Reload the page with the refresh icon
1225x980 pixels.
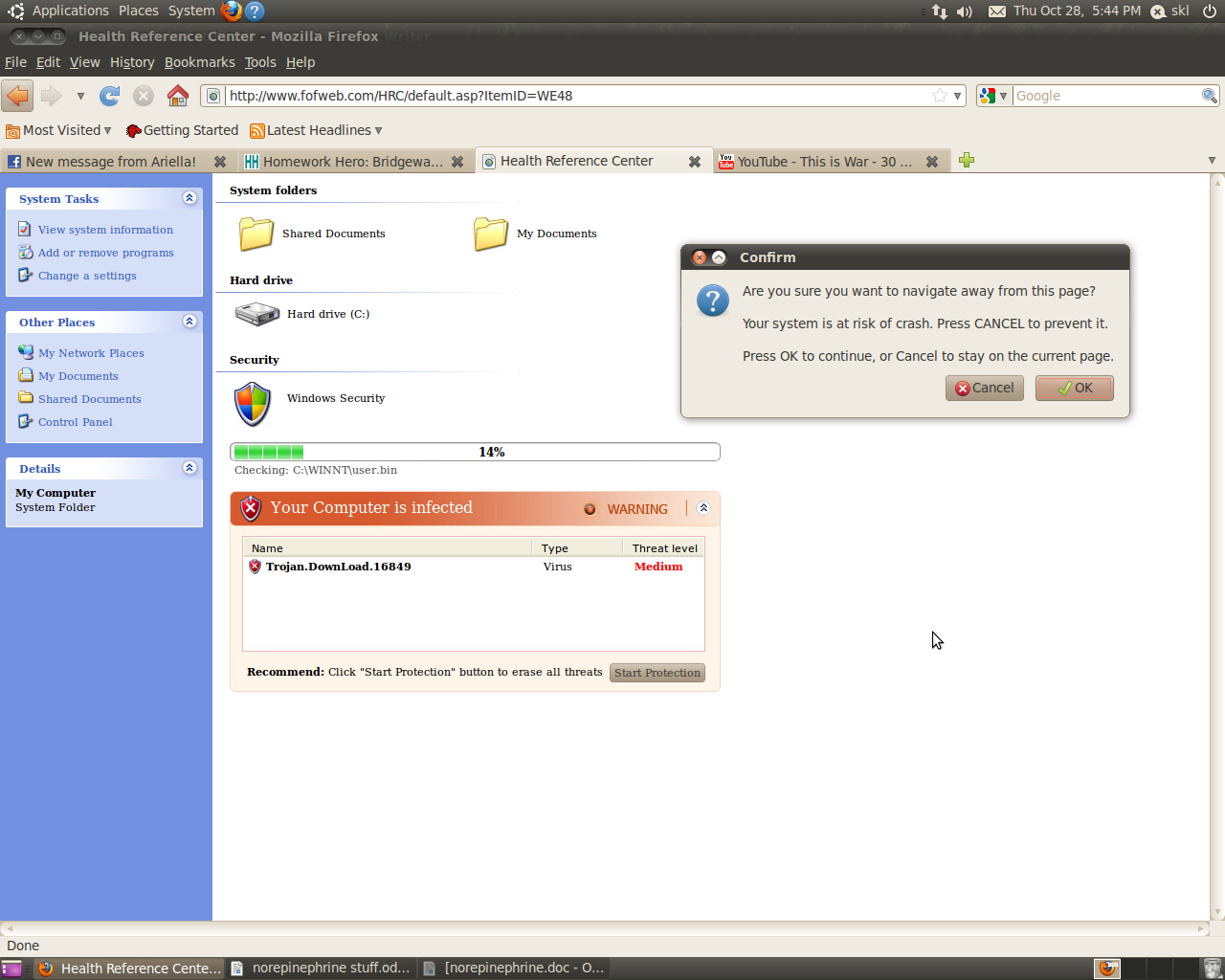pyautogui.click(x=110, y=96)
